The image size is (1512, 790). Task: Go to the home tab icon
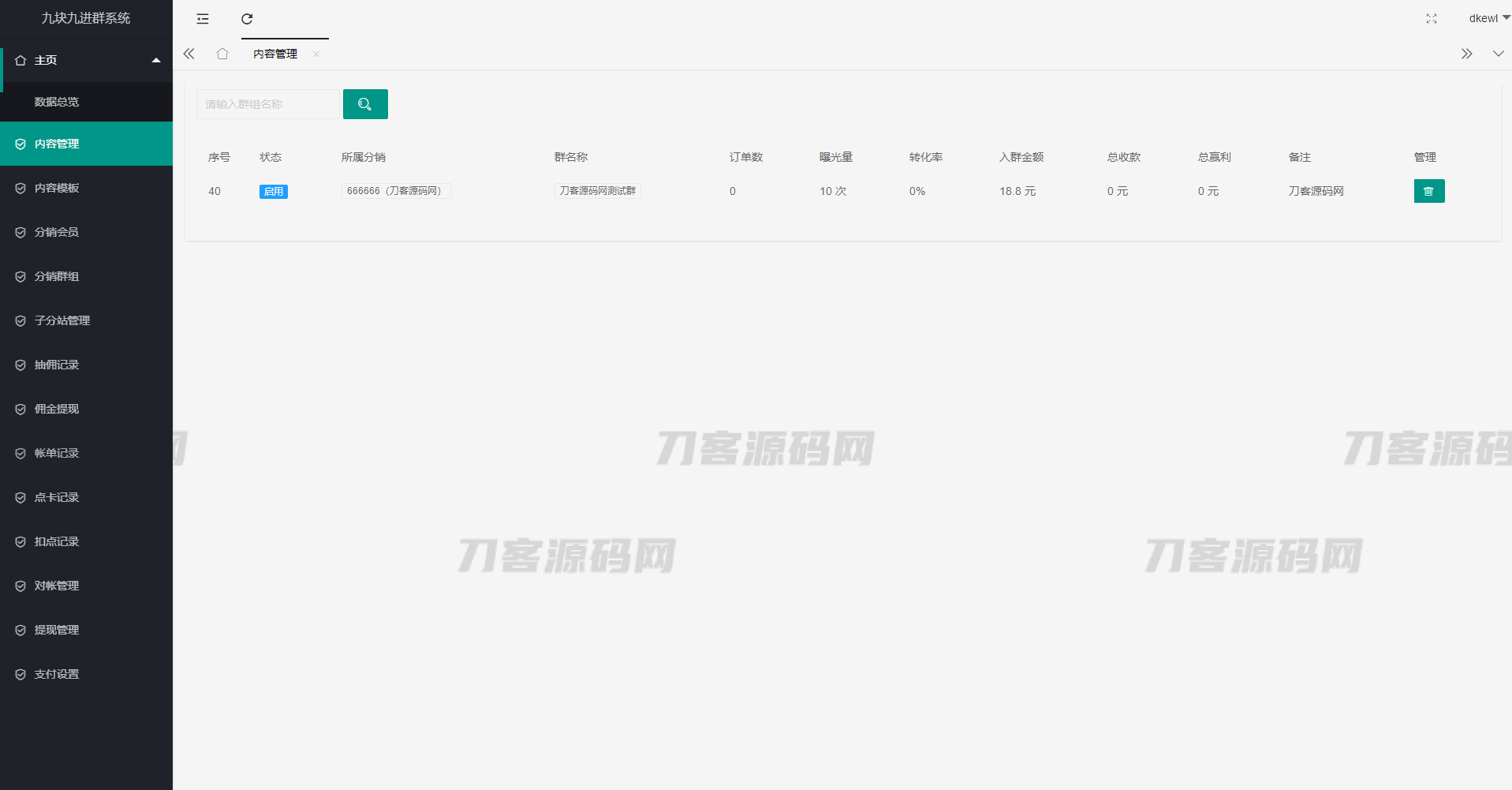(222, 54)
